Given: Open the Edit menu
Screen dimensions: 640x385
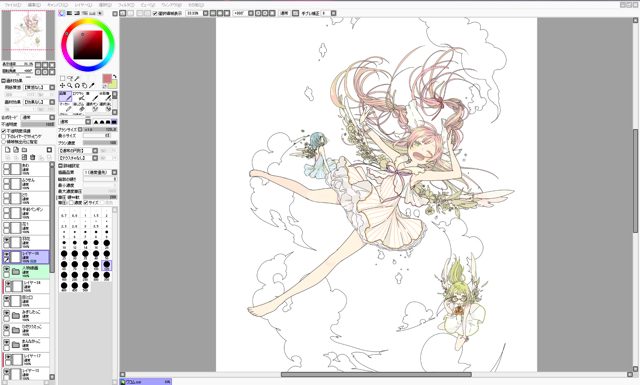Looking at the screenshot, I should pyautogui.click(x=34, y=5).
